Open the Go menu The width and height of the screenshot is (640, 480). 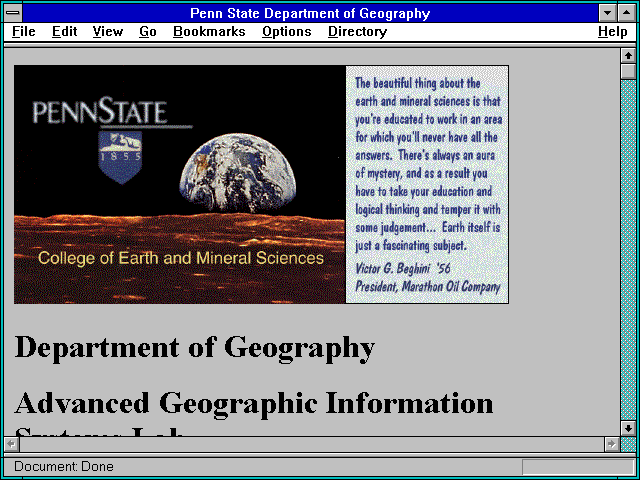[148, 32]
